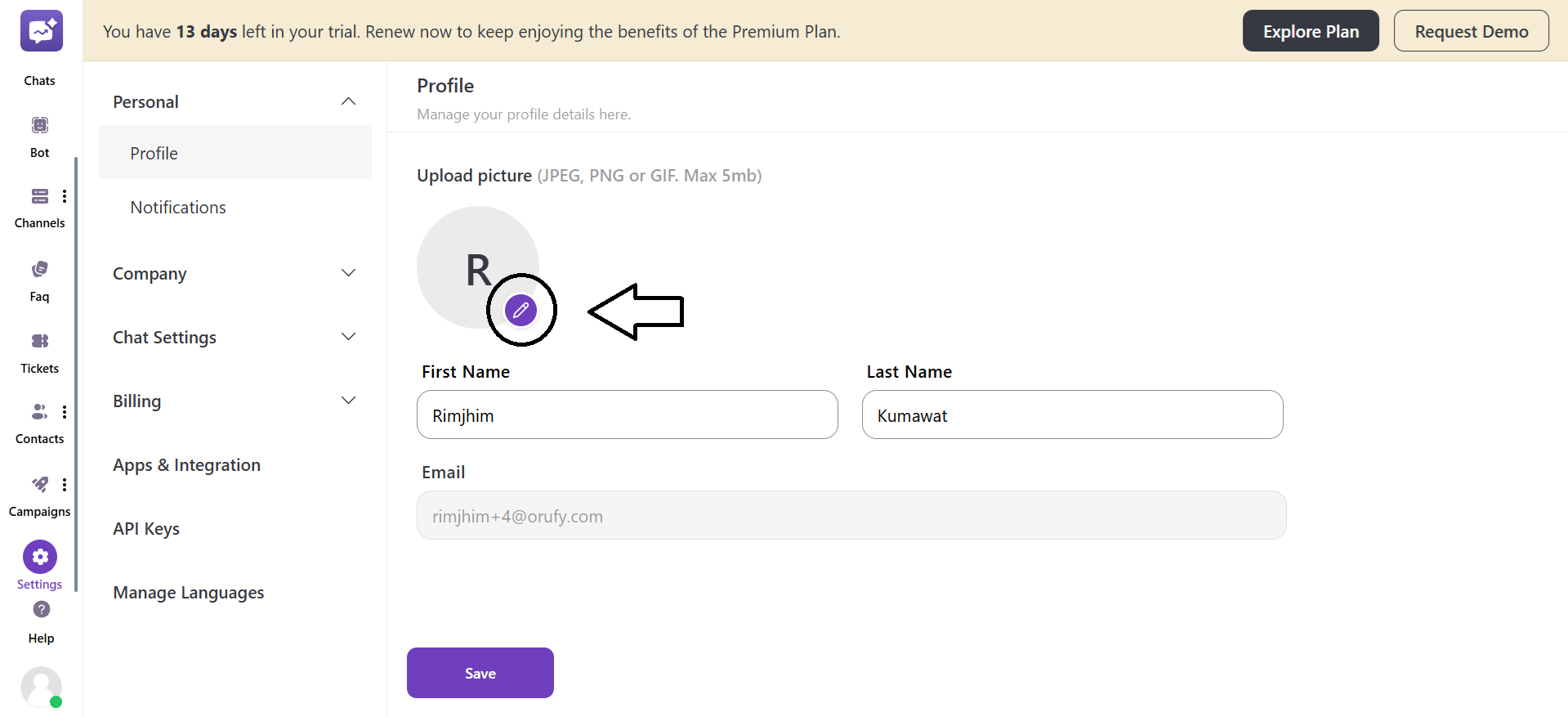Select the Campaigns rocket icon
This screenshot has height=717, width=1568.
pos(38,485)
